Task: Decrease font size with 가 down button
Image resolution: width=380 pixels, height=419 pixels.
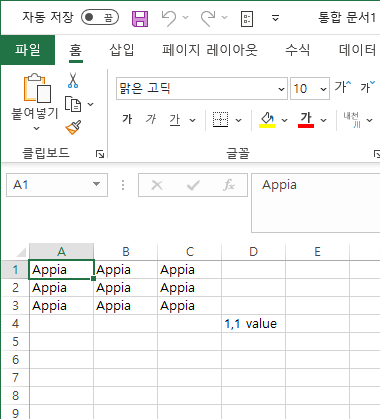Action: (368, 87)
